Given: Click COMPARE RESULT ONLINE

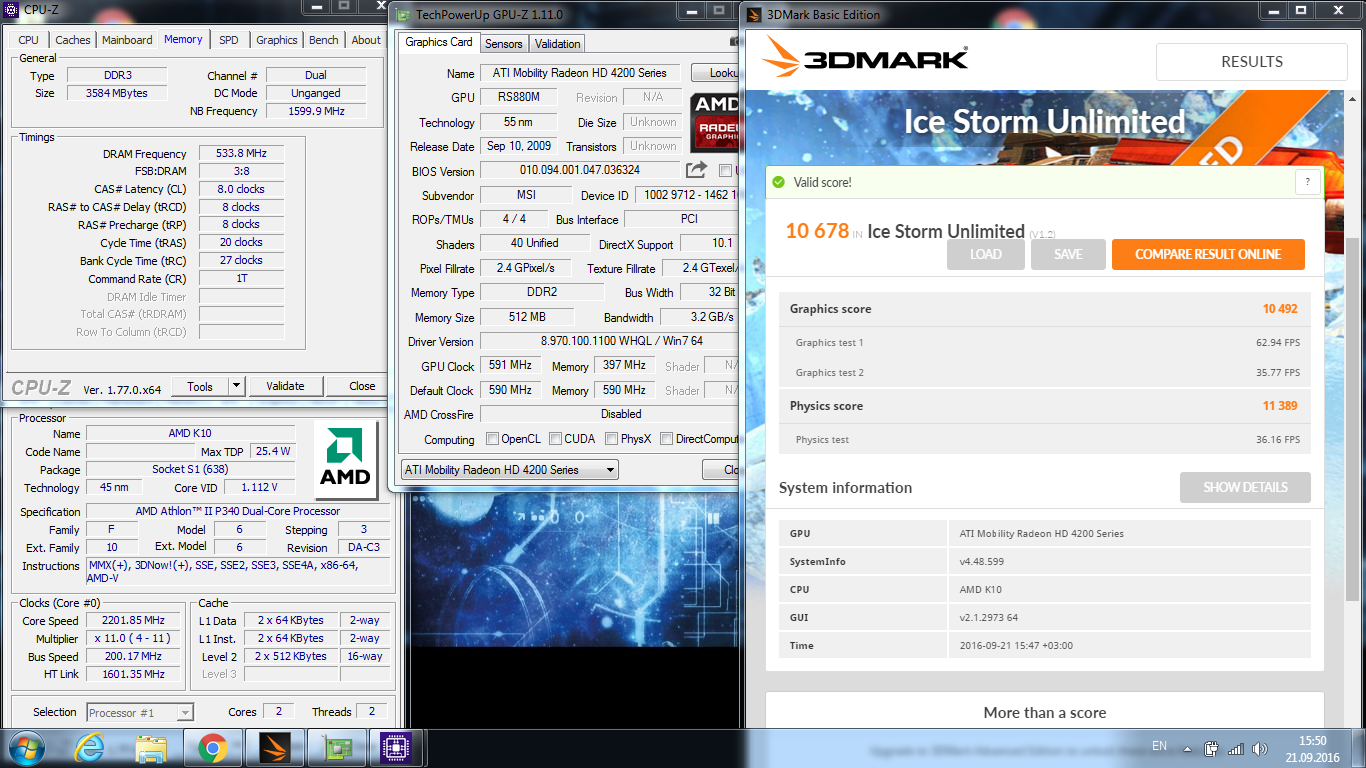Looking at the screenshot, I should click(x=1208, y=254).
